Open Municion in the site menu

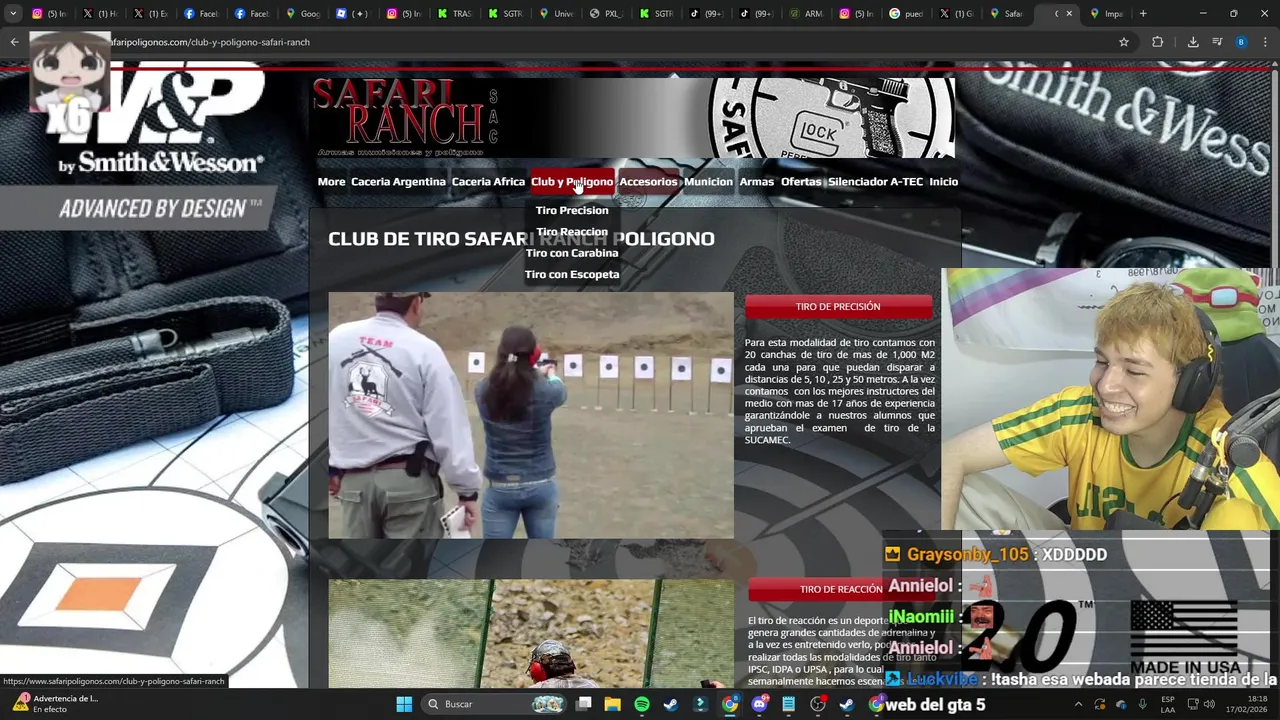pyautogui.click(x=708, y=182)
